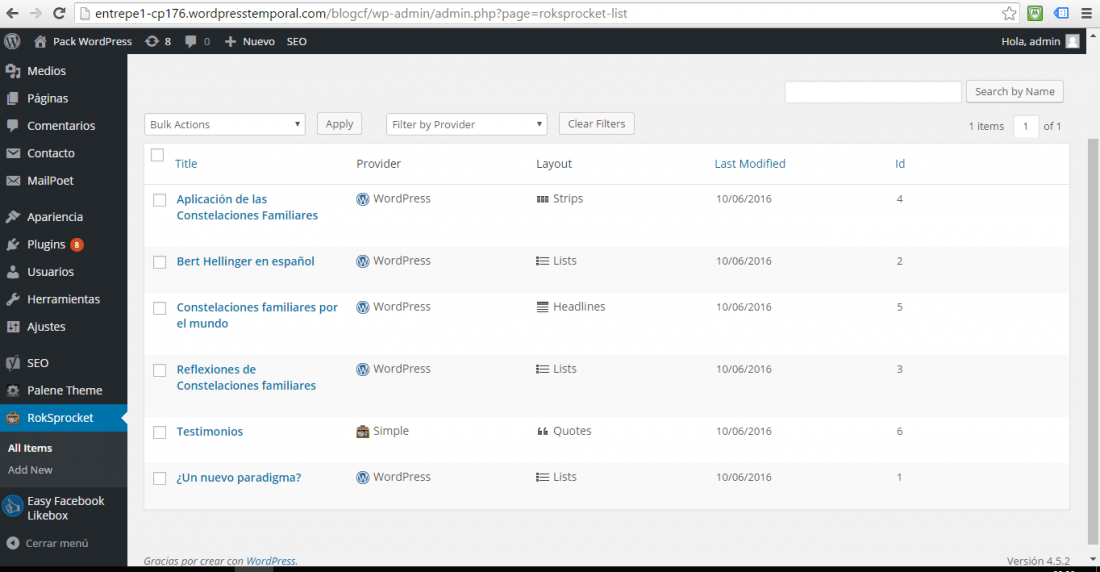1100x572 pixels.
Task: Click the Yoast SEO sidebar icon
Action: tap(13, 363)
